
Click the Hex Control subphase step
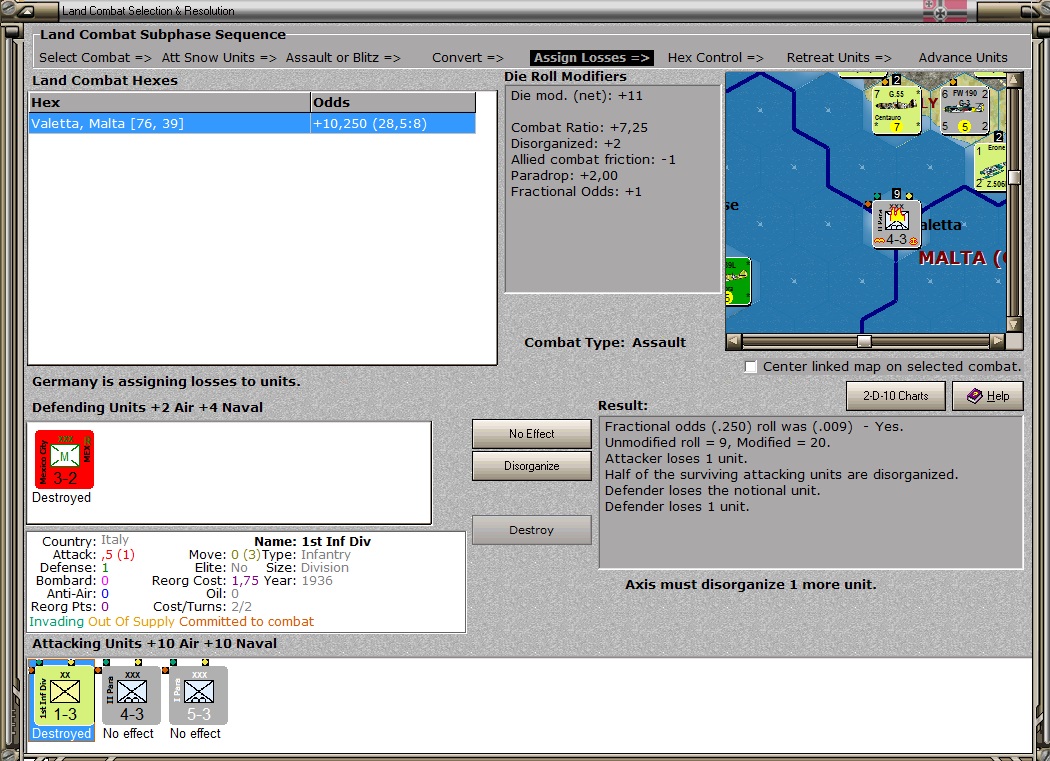pyautogui.click(x=715, y=58)
